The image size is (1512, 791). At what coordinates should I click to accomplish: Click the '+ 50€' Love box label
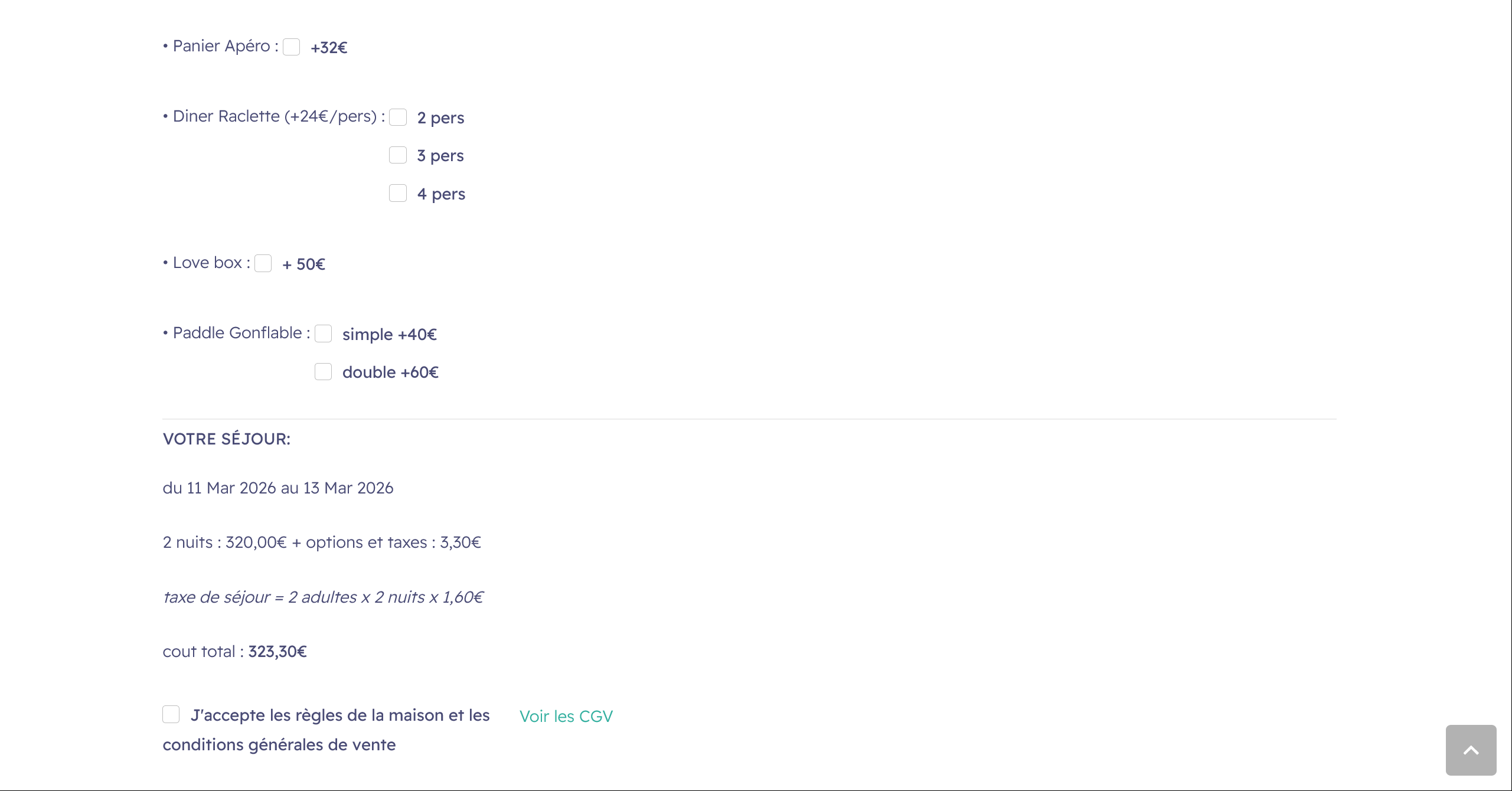click(x=303, y=264)
